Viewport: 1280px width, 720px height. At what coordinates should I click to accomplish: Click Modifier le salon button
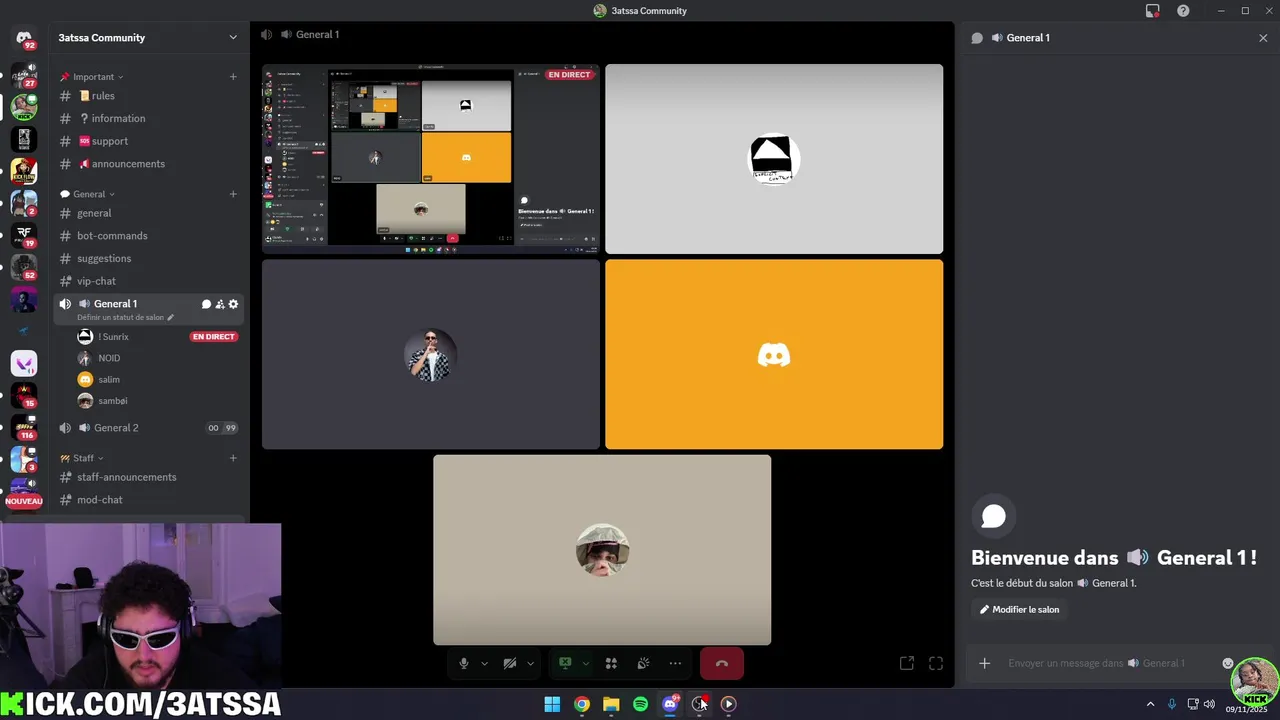[x=1019, y=609]
